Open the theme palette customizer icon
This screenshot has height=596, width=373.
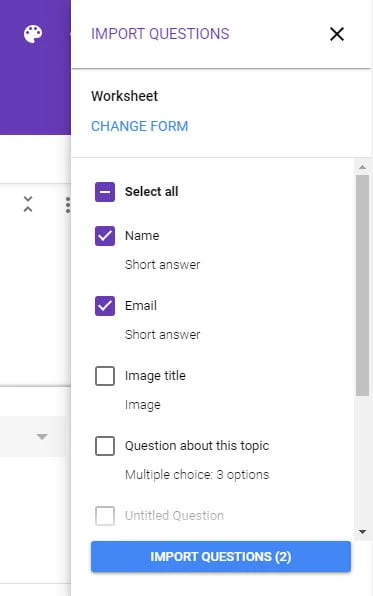pyautogui.click(x=33, y=34)
